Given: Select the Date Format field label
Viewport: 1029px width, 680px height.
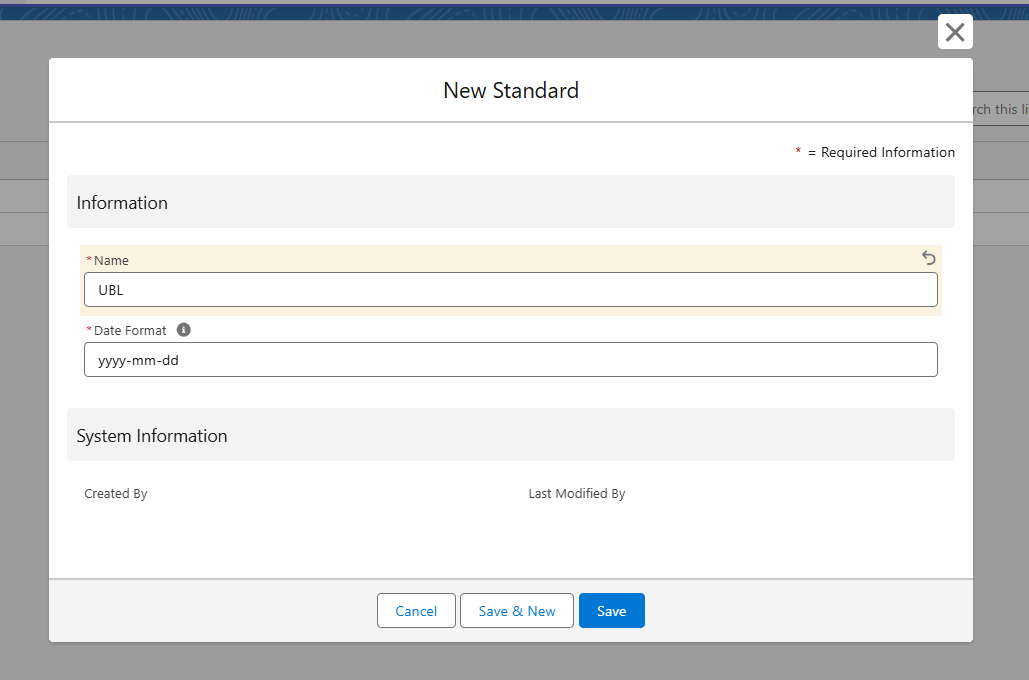Looking at the screenshot, I should coord(130,331).
